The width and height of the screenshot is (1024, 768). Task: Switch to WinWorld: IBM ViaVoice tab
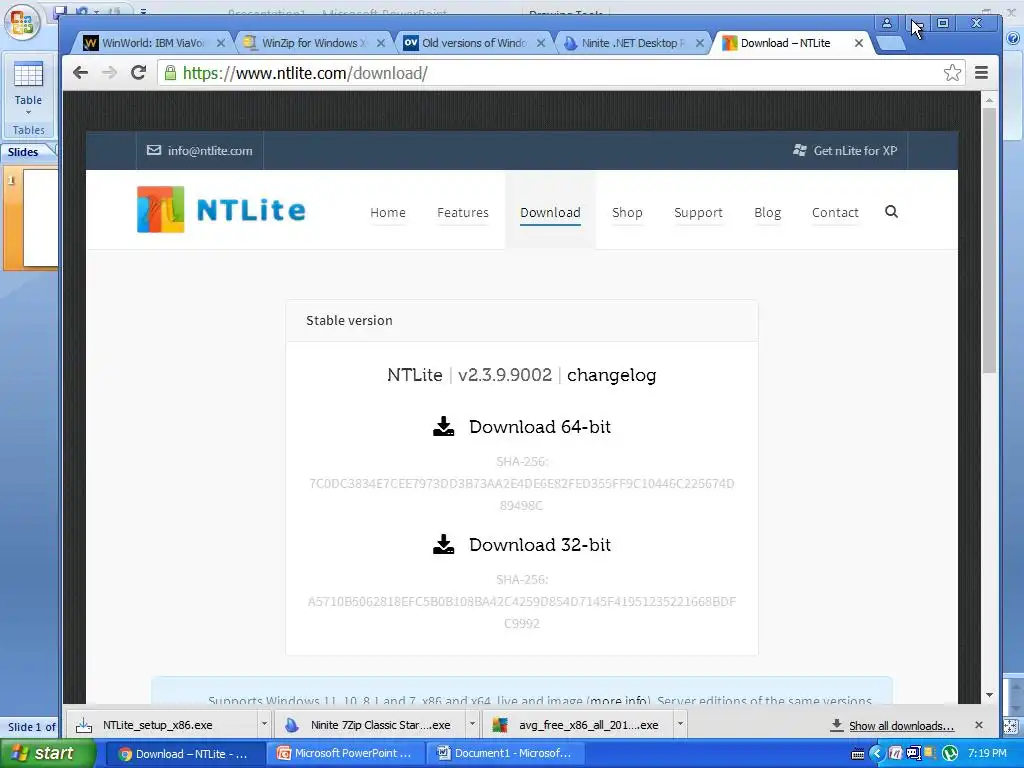[x=153, y=43]
